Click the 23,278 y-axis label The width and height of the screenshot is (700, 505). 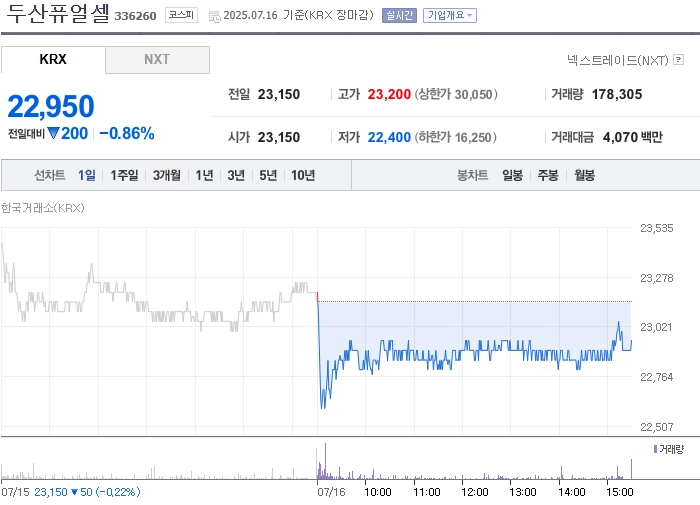[657, 278]
